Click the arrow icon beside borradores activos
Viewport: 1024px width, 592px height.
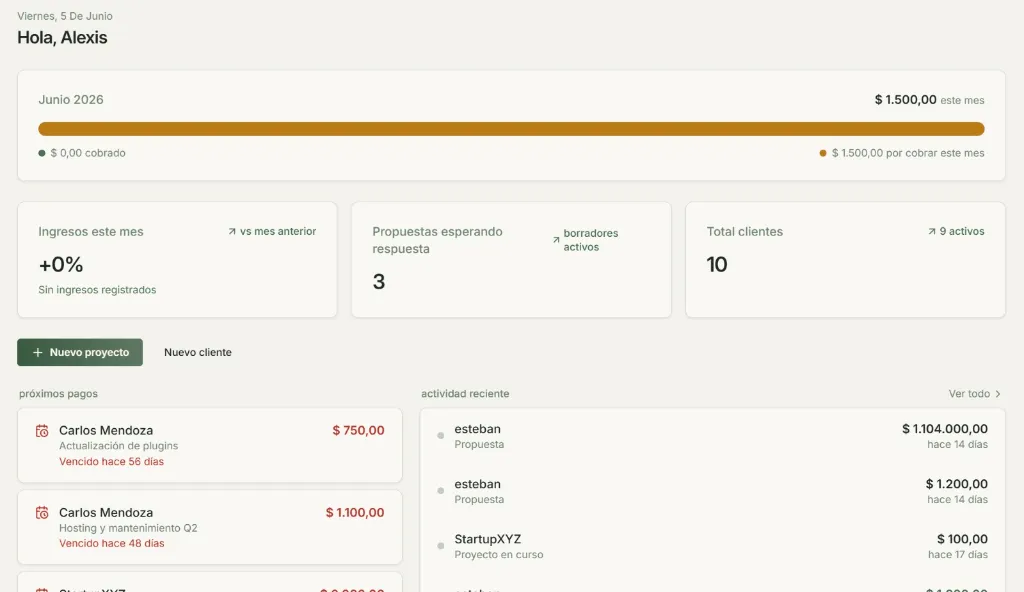[556, 240]
